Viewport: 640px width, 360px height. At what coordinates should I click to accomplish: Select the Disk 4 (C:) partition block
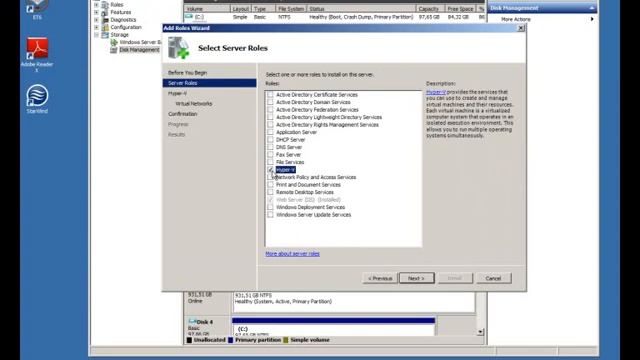click(x=333, y=327)
